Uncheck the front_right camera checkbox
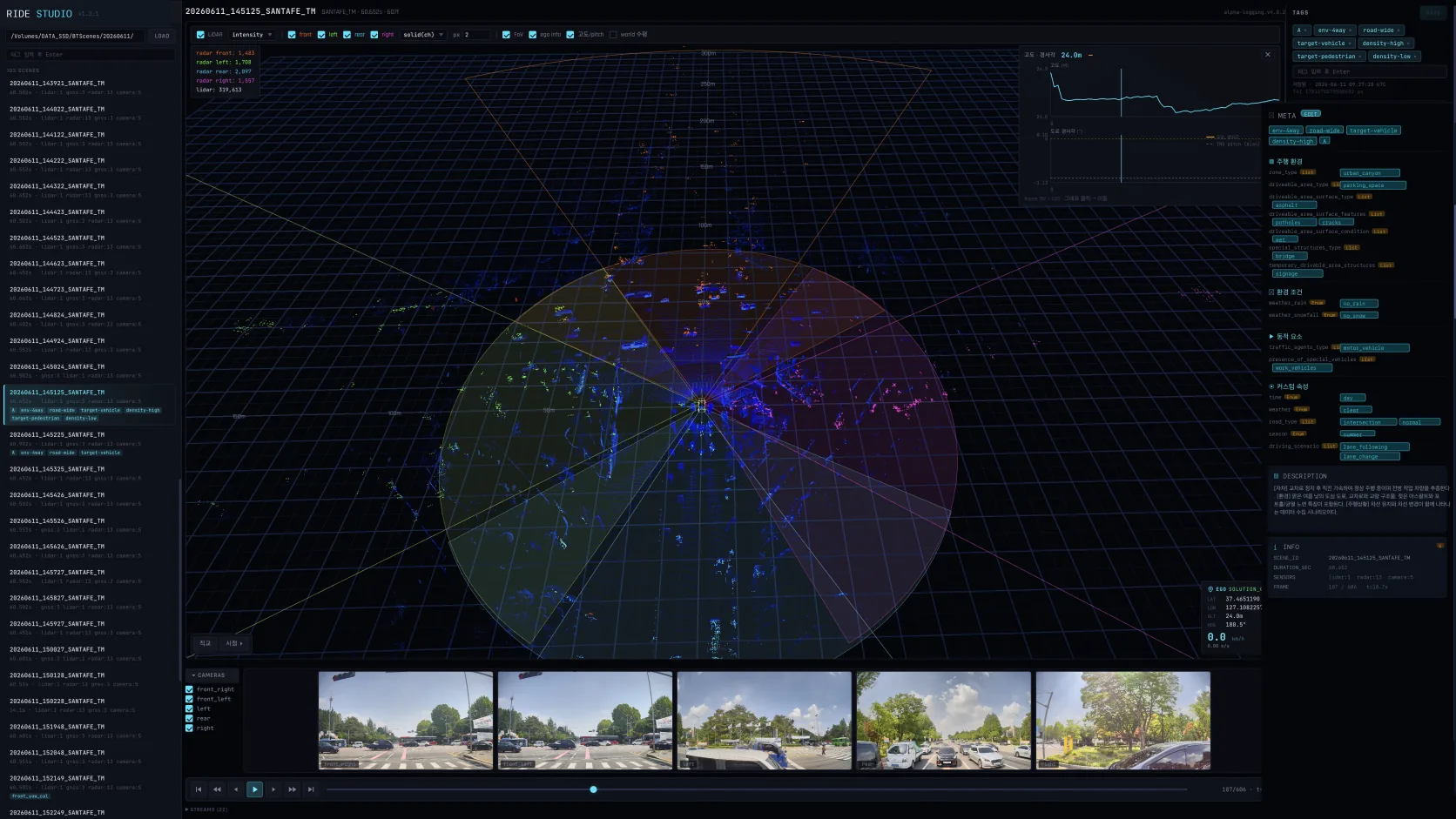The image size is (1456, 819). [189, 689]
